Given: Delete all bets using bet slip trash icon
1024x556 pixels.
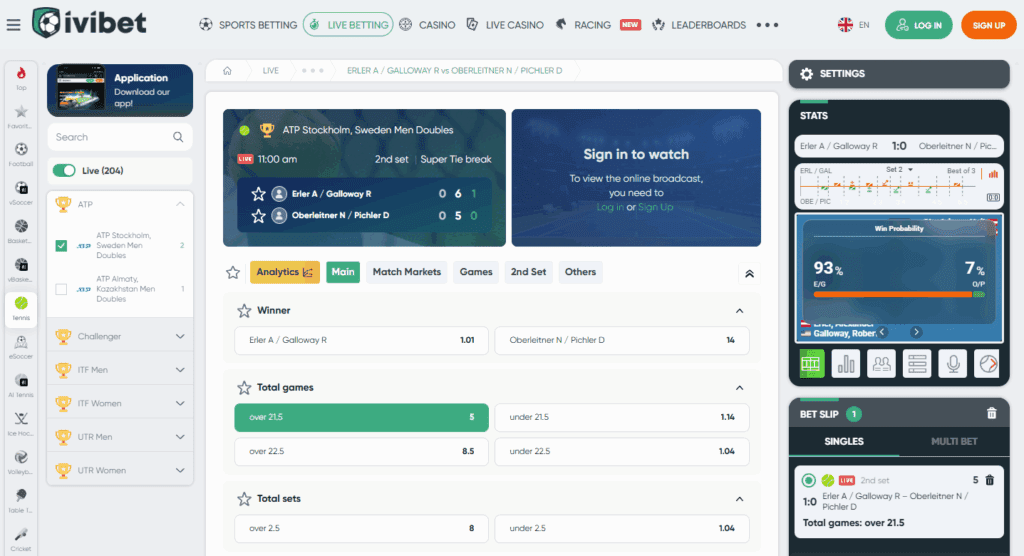Looking at the screenshot, I should 991,413.
